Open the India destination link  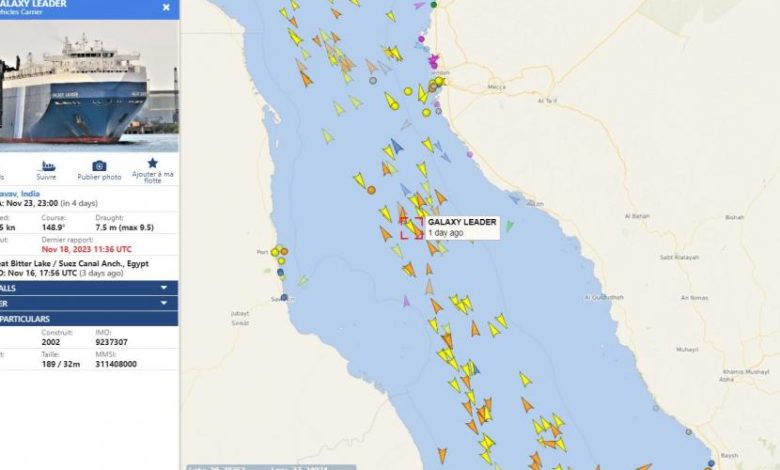pyautogui.click(x=20, y=193)
